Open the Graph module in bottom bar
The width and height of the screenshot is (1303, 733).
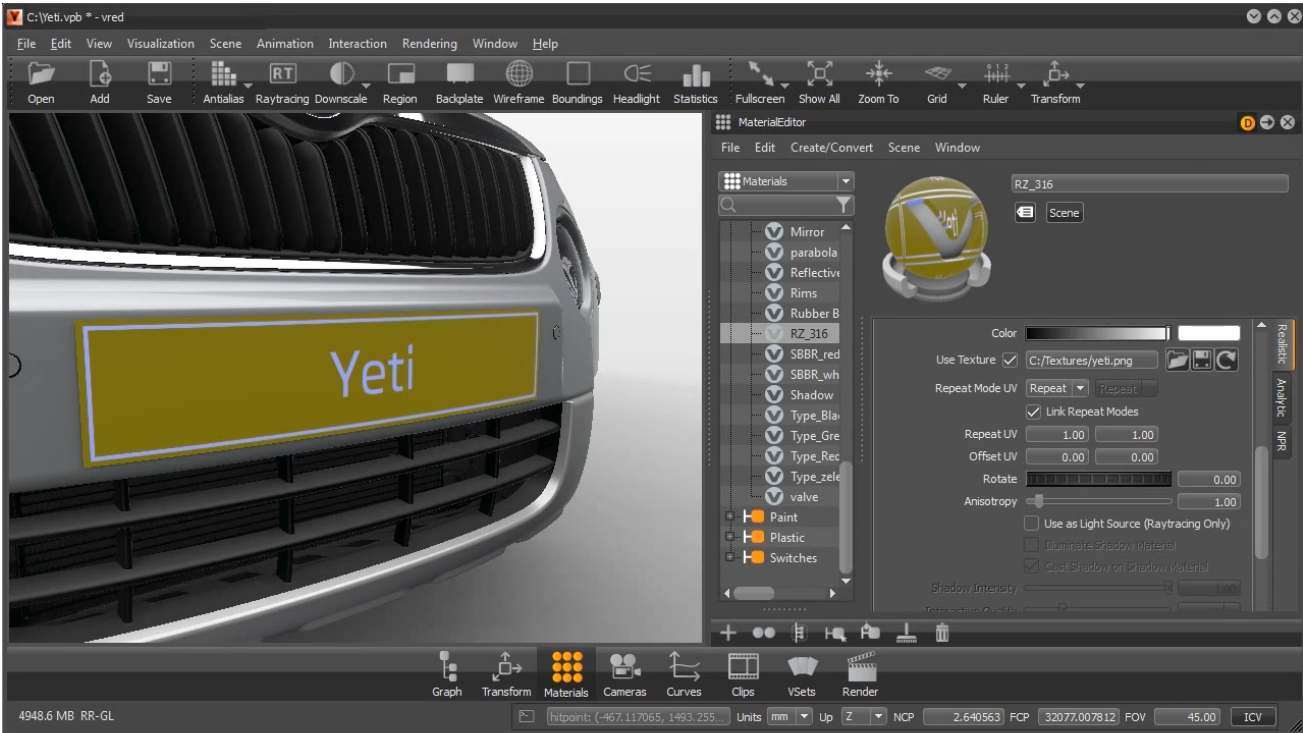coord(447,667)
